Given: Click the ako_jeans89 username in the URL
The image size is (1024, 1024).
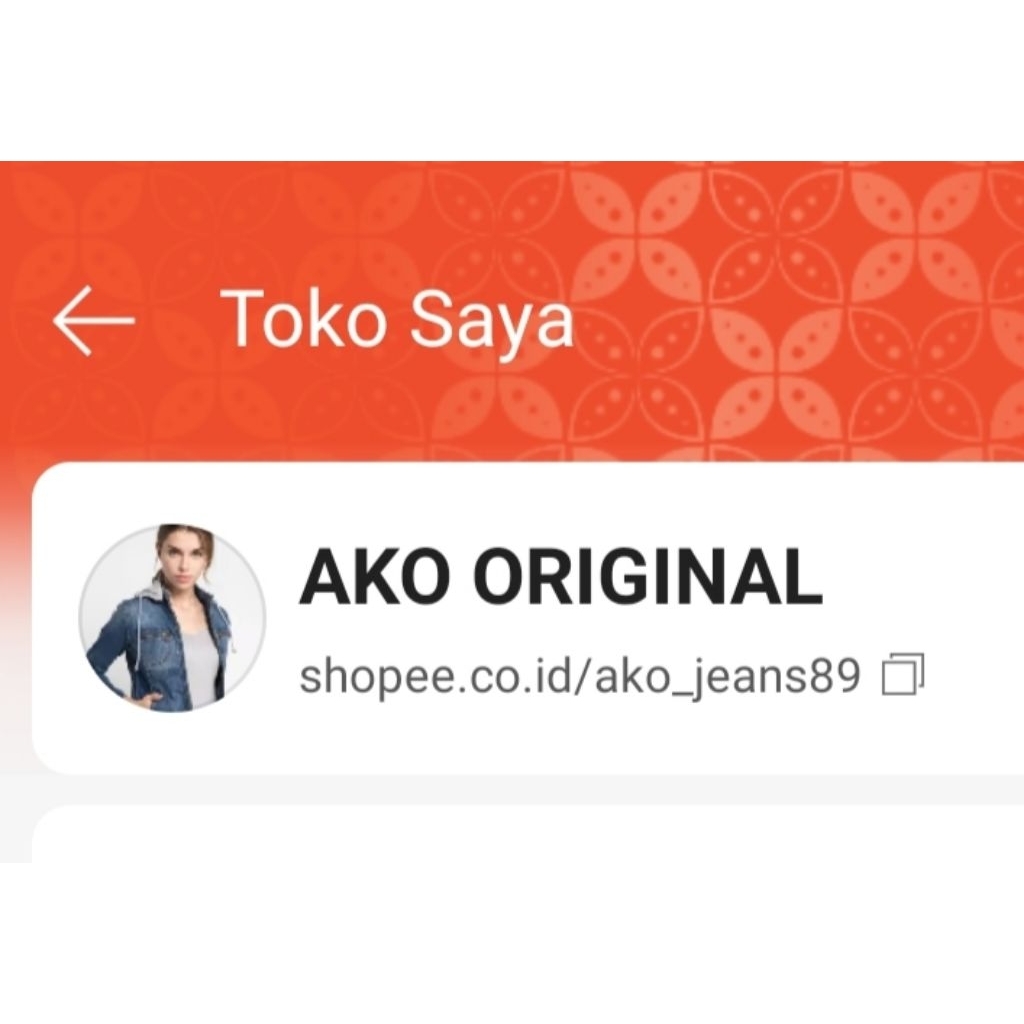Looking at the screenshot, I should point(728,678).
